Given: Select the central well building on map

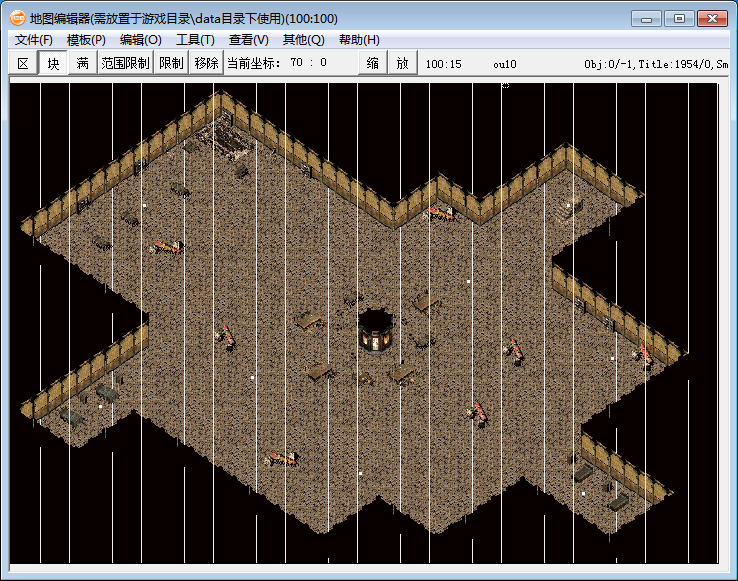Looking at the screenshot, I should (375, 331).
